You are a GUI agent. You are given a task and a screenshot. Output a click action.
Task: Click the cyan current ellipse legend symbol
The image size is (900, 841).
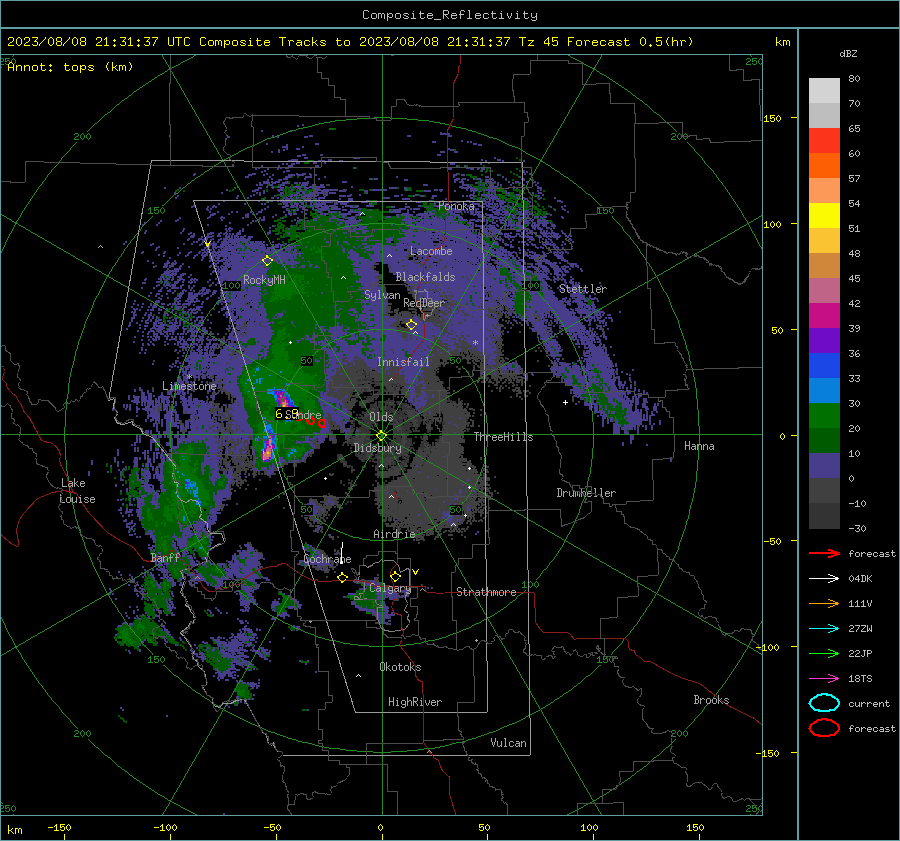[824, 703]
